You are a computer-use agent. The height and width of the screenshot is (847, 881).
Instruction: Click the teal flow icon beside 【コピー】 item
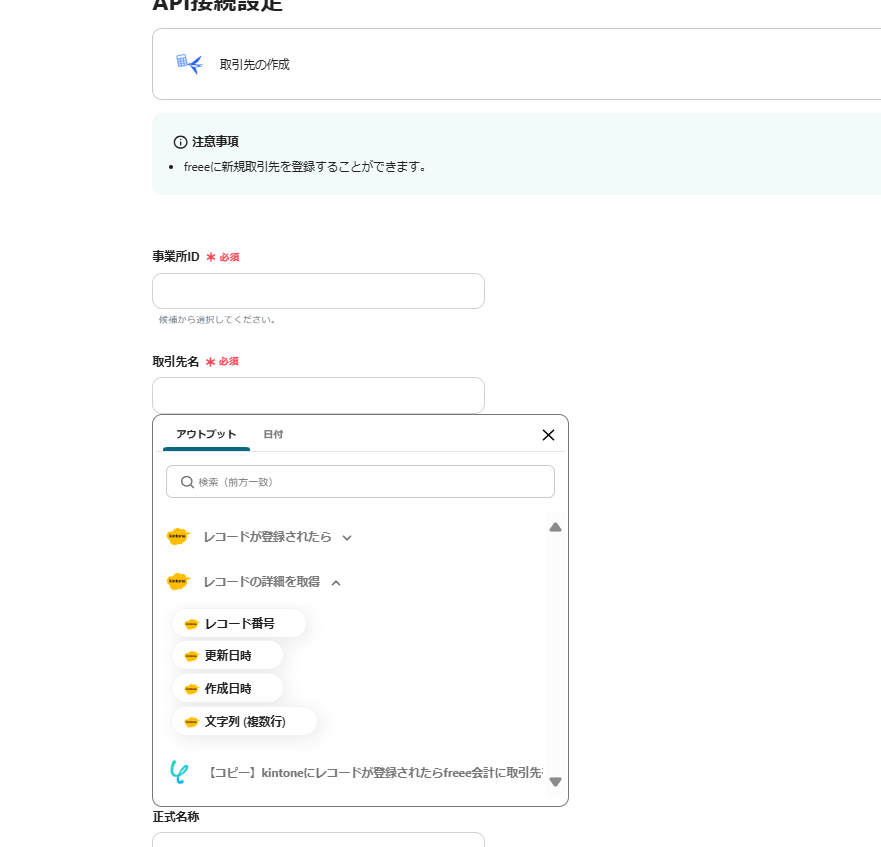point(179,772)
